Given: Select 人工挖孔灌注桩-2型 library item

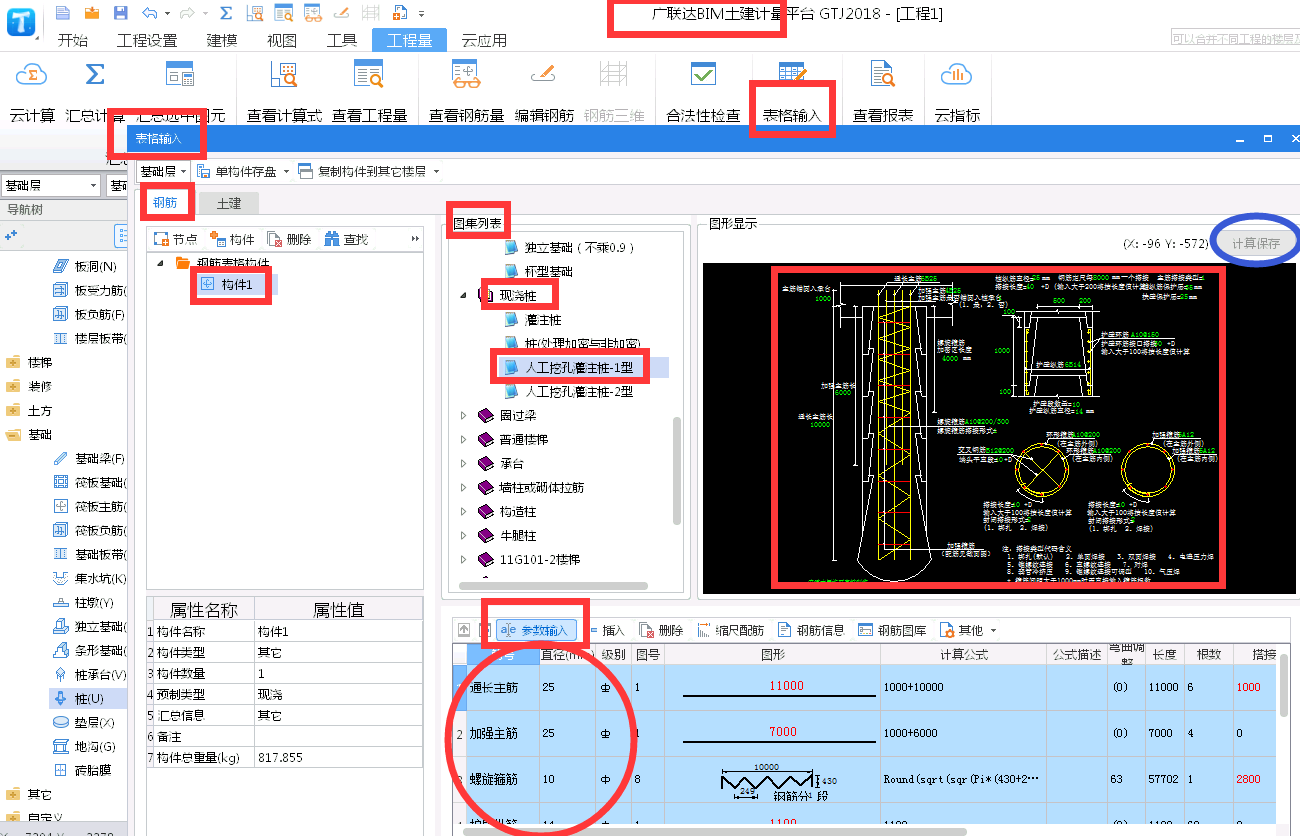Looking at the screenshot, I should pos(579,392).
